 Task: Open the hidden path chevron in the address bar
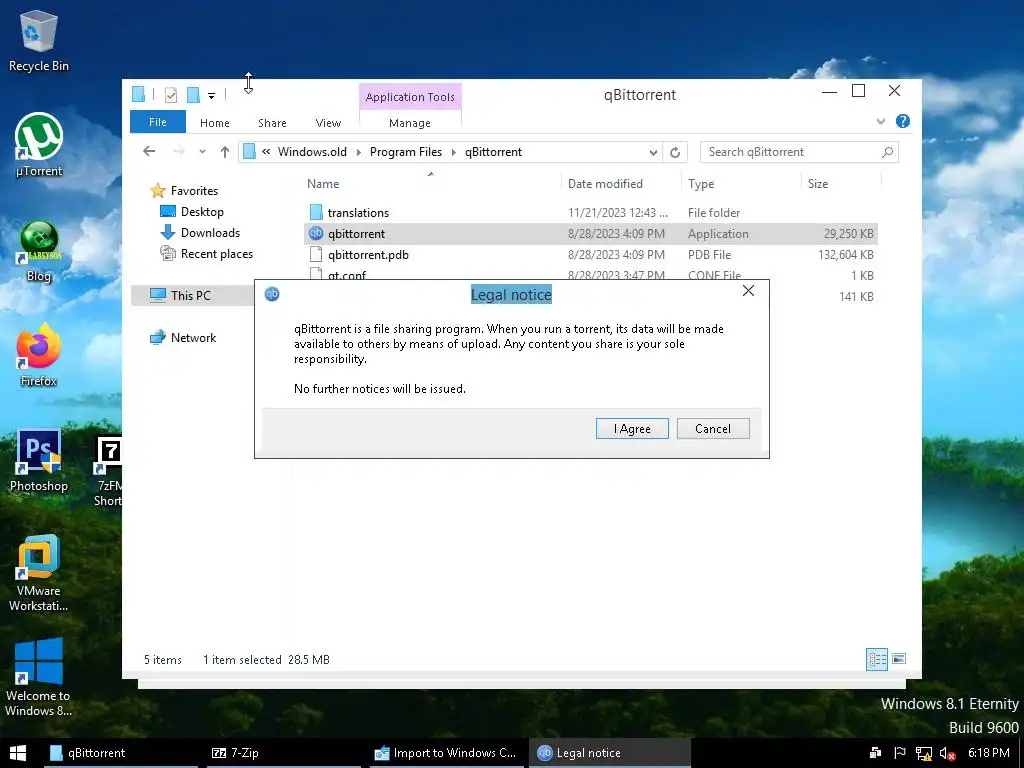point(266,152)
